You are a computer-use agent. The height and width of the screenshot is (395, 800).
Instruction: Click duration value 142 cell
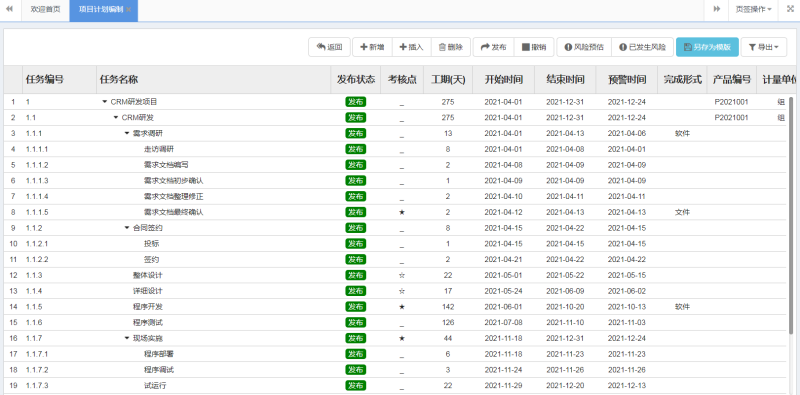click(x=447, y=307)
